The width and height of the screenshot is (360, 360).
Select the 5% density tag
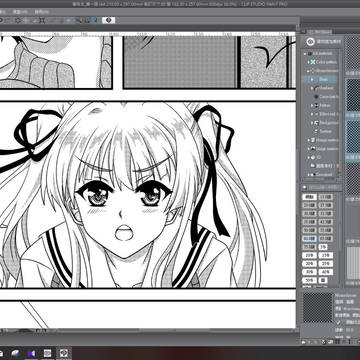click(323, 247)
